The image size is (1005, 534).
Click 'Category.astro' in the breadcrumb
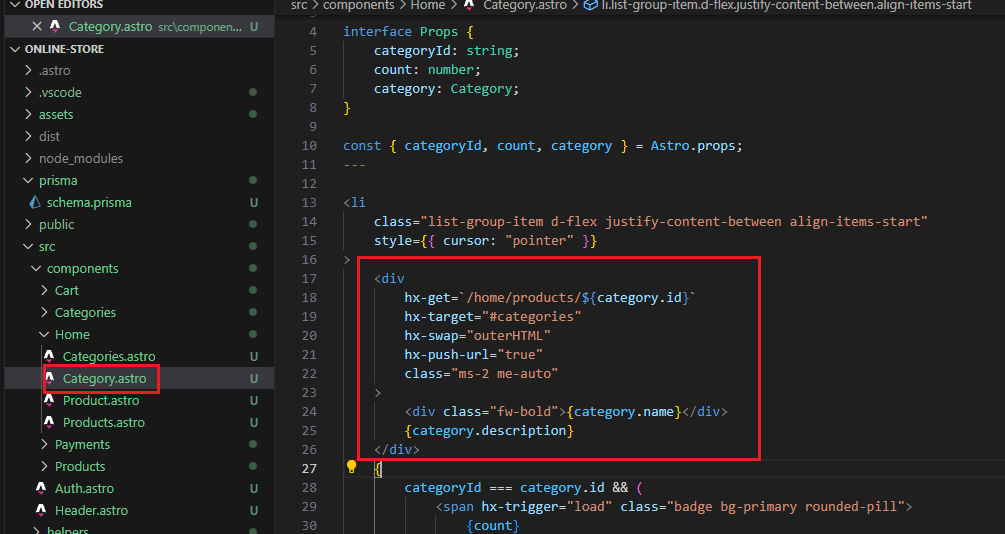(524, 5)
